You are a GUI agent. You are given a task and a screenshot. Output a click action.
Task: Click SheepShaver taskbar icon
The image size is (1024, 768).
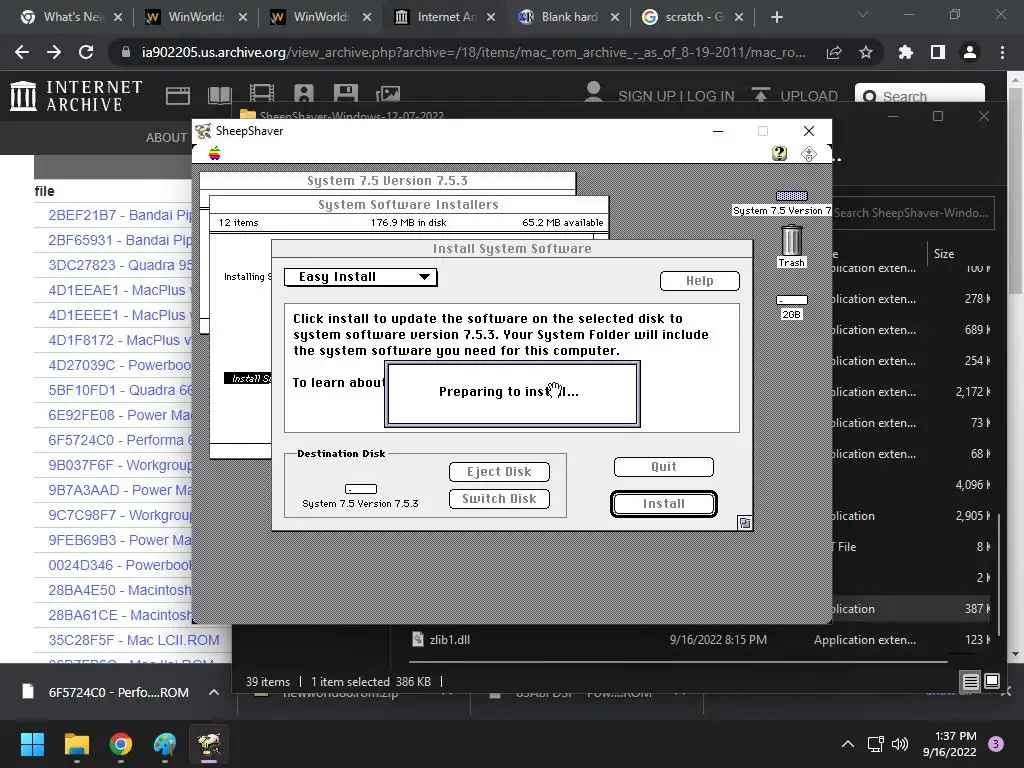click(x=209, y=744)
